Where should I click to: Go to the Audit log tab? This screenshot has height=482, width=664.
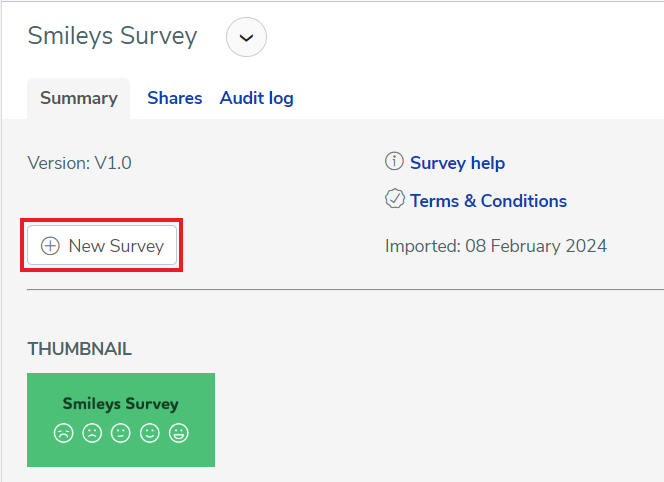pyautogui.click(x=256, y=98)
